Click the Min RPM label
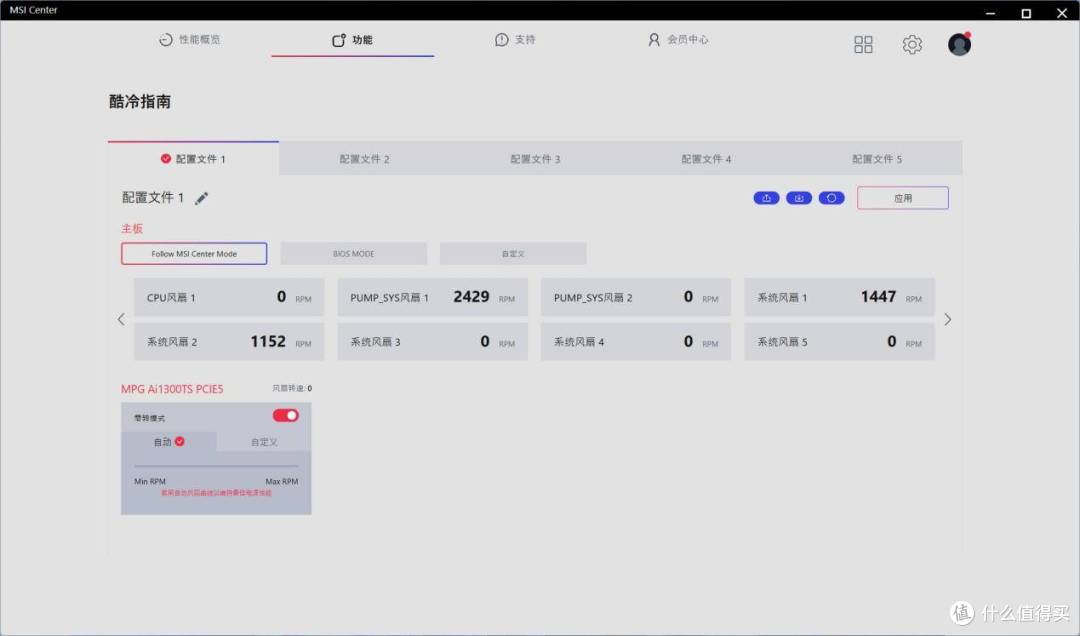This screenshot has height=636, width=1080. (x=149, y=482)
